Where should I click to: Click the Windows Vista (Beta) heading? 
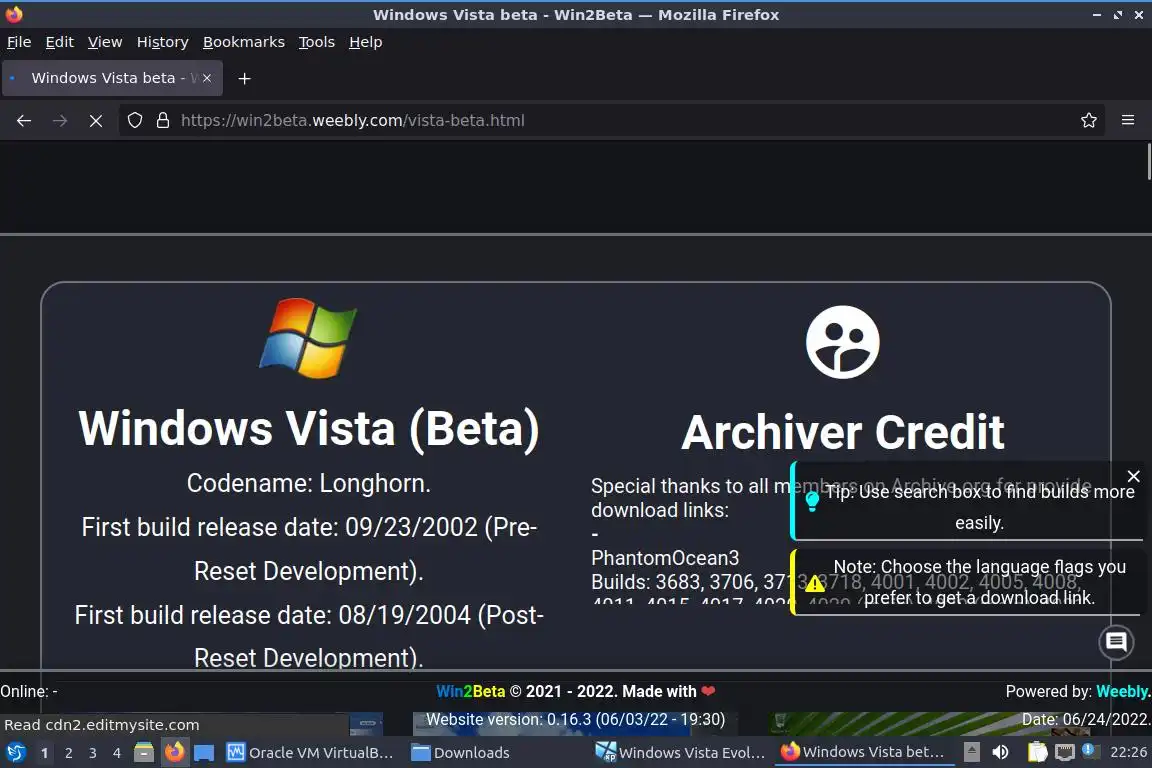click(309, 428)
